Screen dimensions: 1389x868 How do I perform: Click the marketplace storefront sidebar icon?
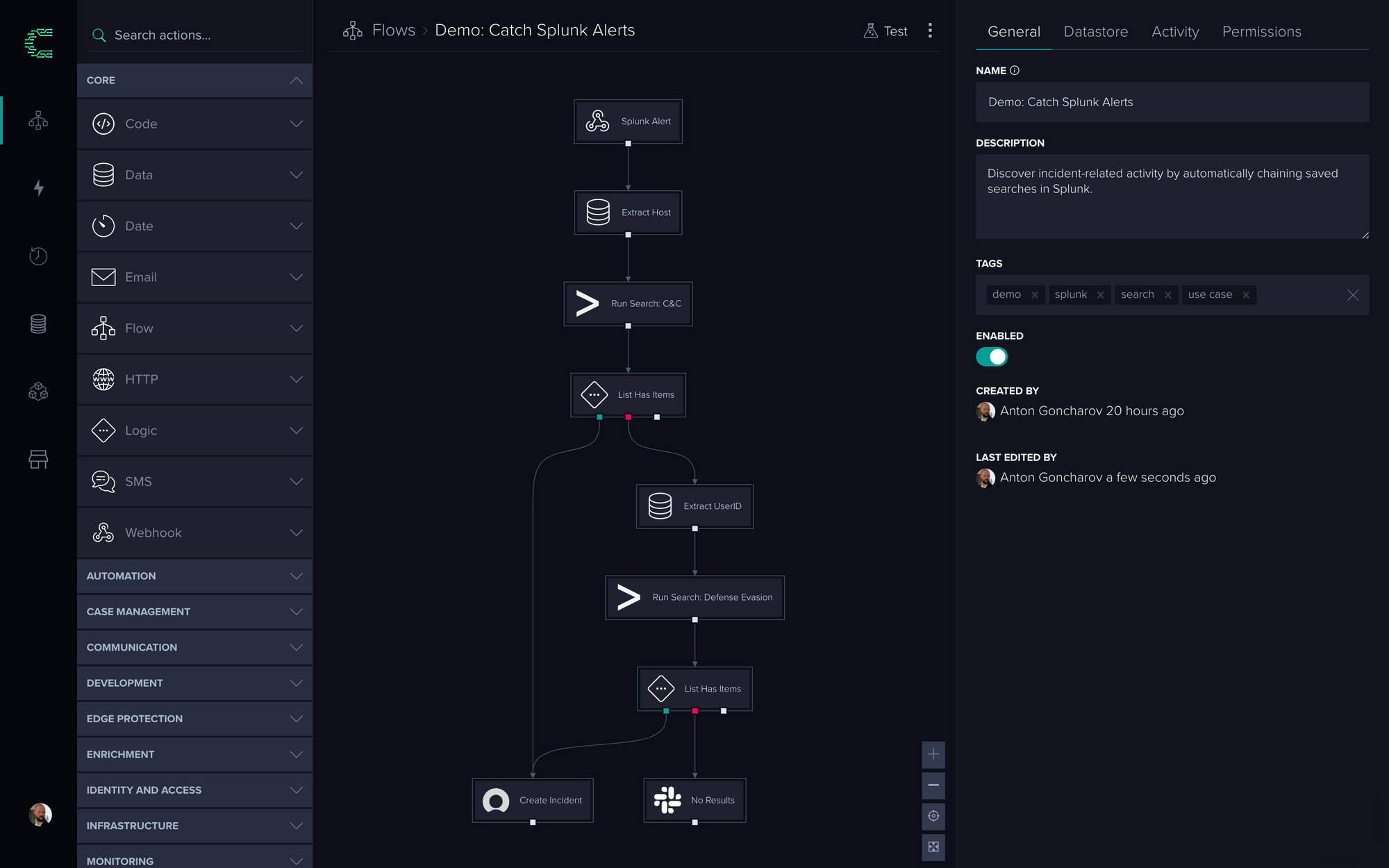click(x=38, y=459)
